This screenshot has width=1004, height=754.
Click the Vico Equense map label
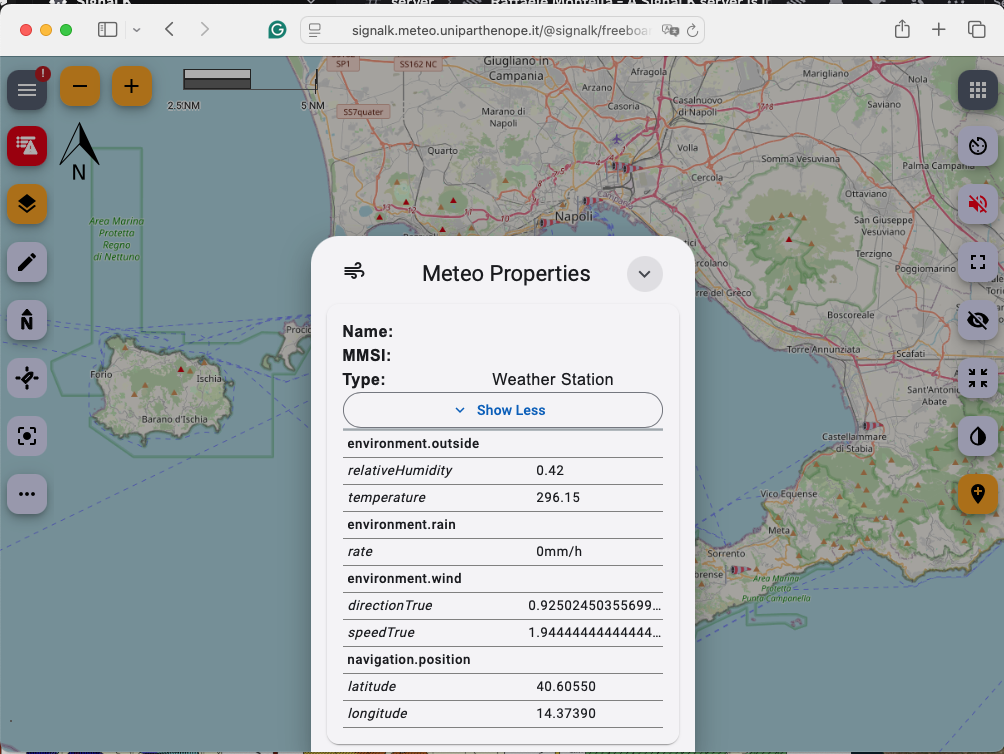point(789,493)
